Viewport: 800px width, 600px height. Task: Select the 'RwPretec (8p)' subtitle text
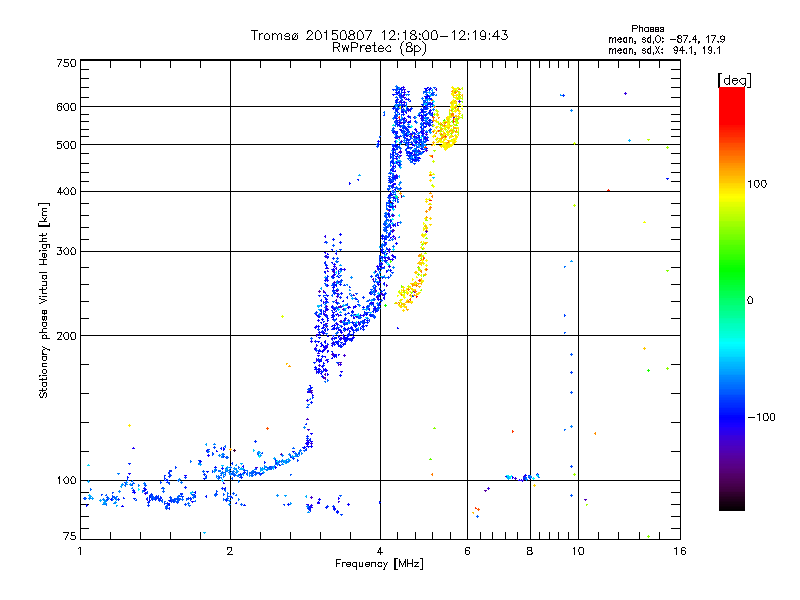click(379, 48)
